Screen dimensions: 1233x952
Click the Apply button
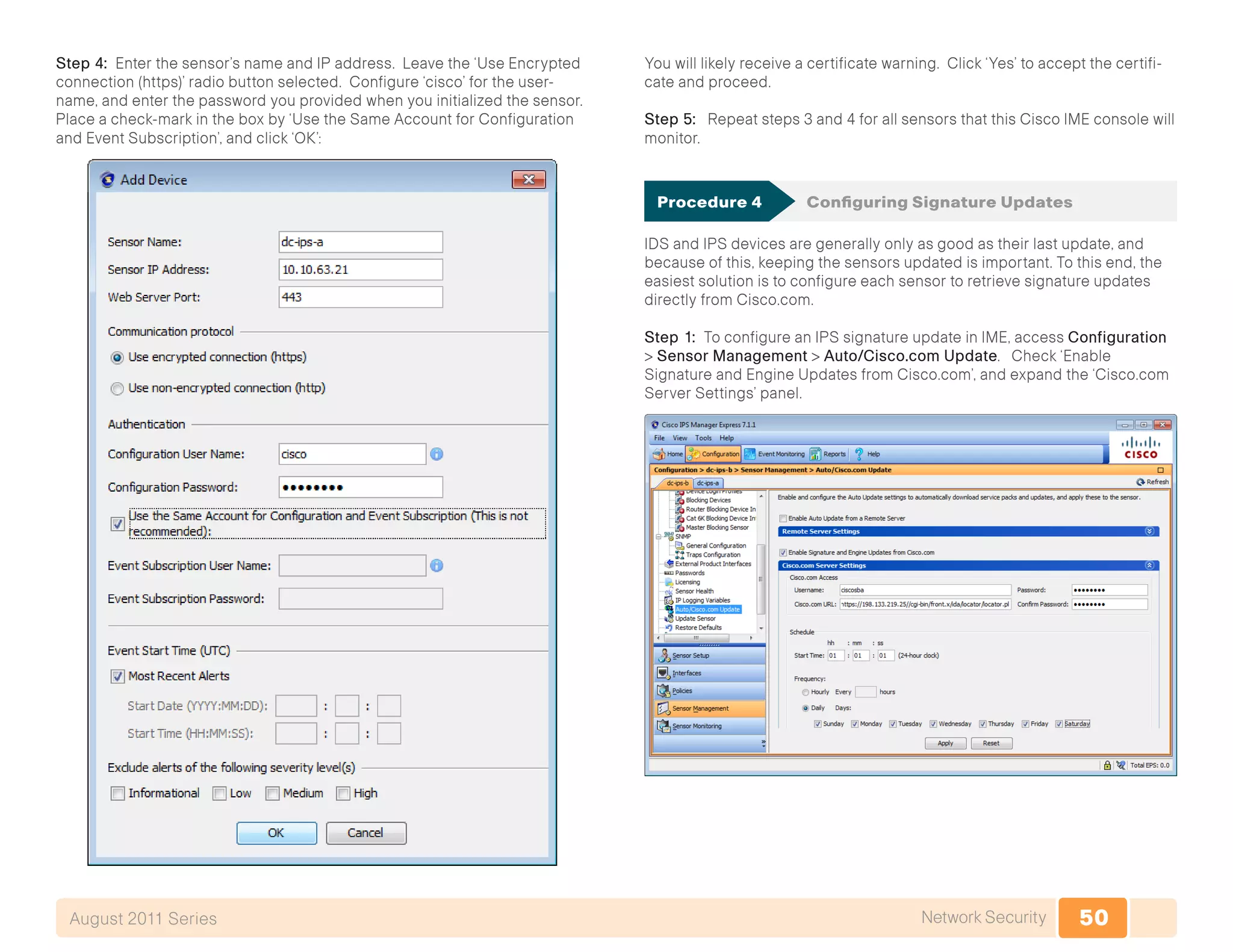point(945,743)
